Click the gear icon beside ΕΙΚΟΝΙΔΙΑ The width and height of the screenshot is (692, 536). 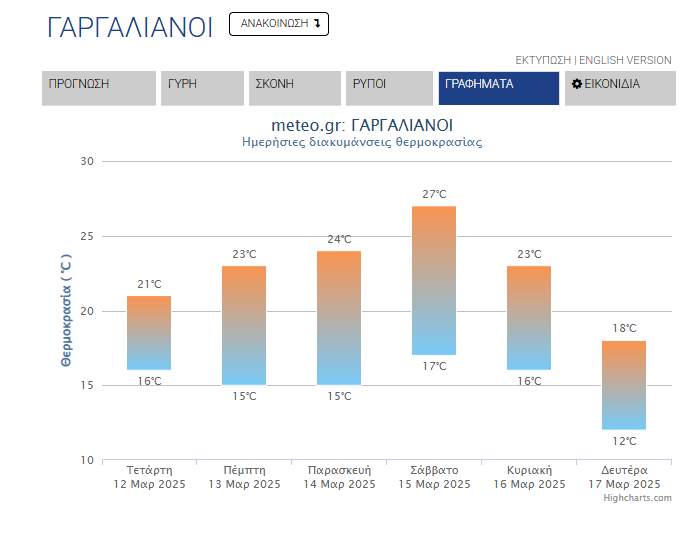click(x=577, y=84)
